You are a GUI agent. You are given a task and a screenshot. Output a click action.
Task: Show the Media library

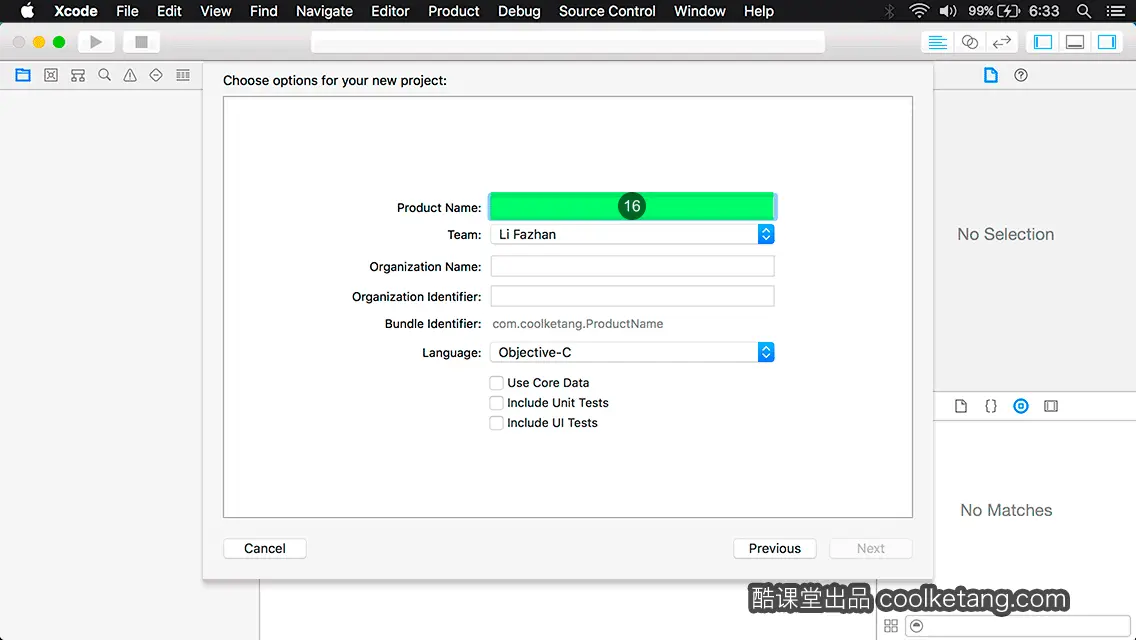pyautogui.click(x=1051, y=406)
